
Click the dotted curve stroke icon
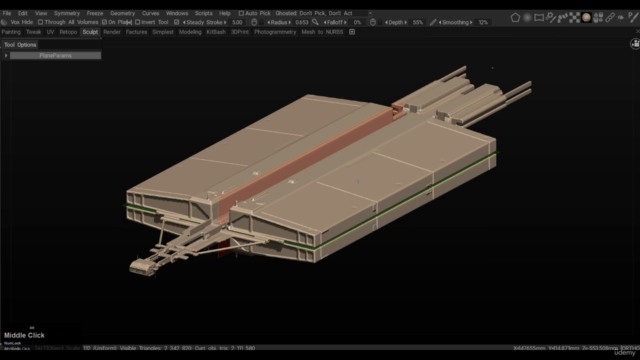pos(563,18)
